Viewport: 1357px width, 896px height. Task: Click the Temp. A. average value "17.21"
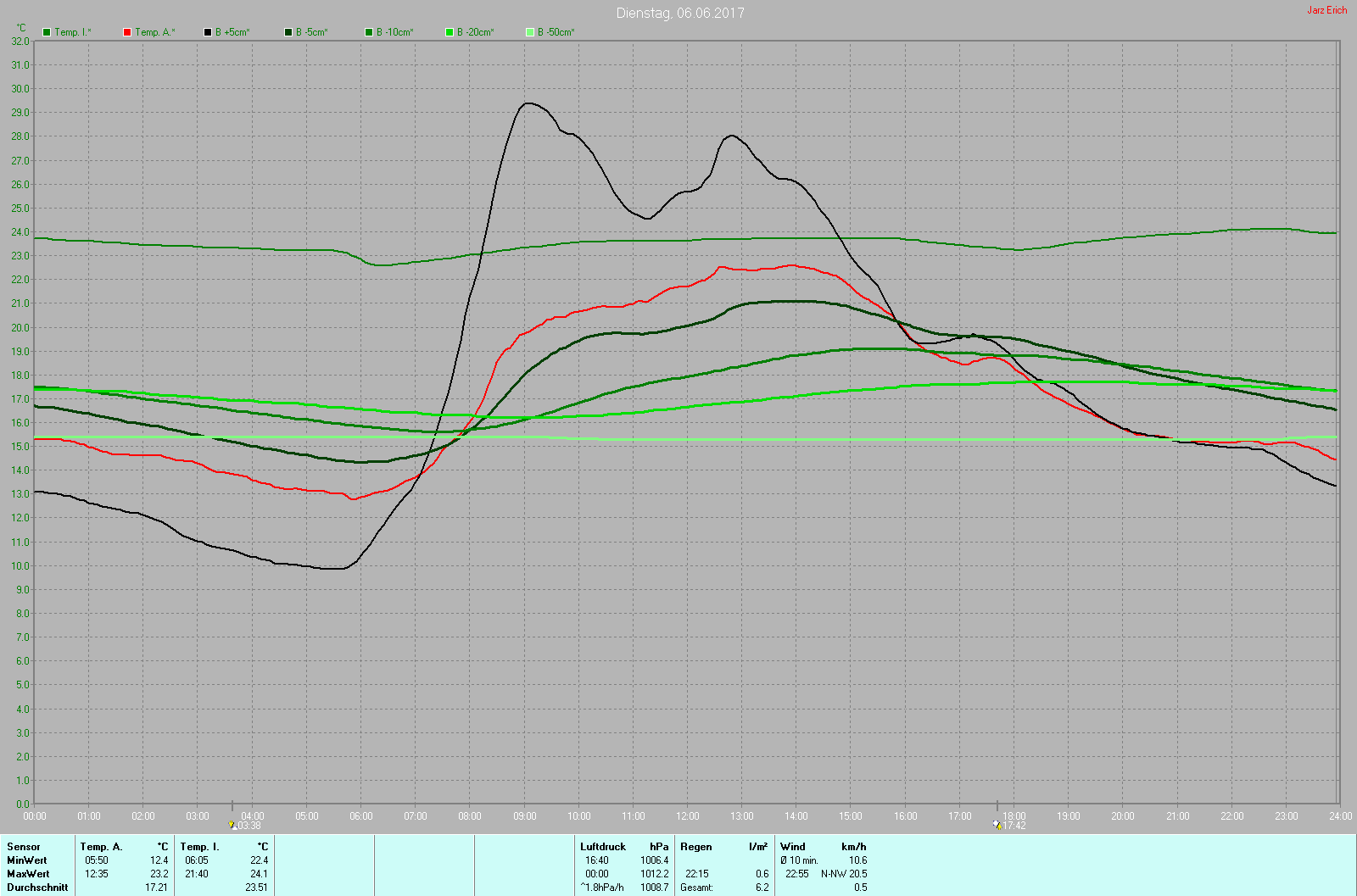(x=157, y=888)
